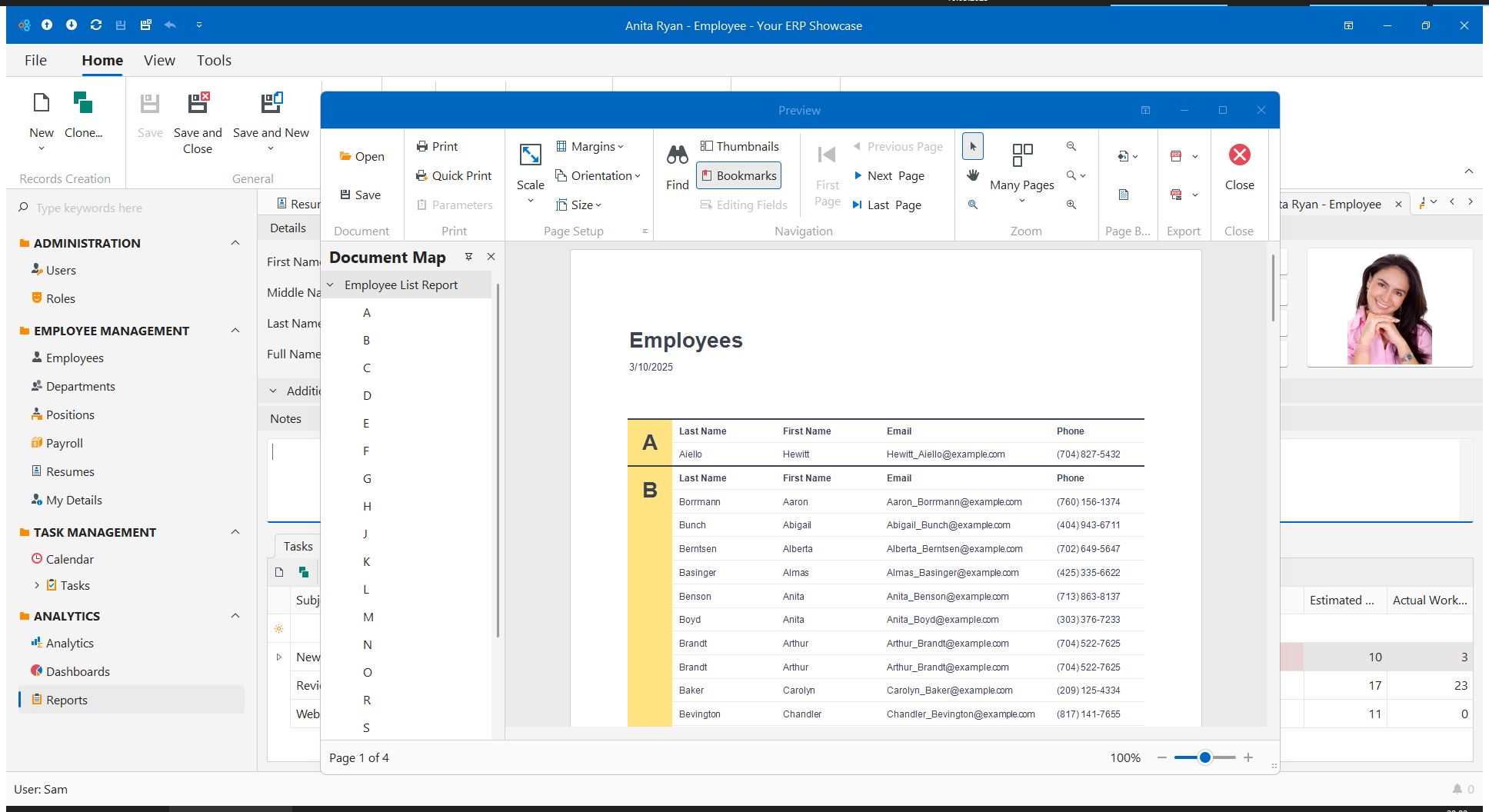Switch to the View ribbon tab
The width and height of the screenshot is (1489, 812).
click(159, 60)
